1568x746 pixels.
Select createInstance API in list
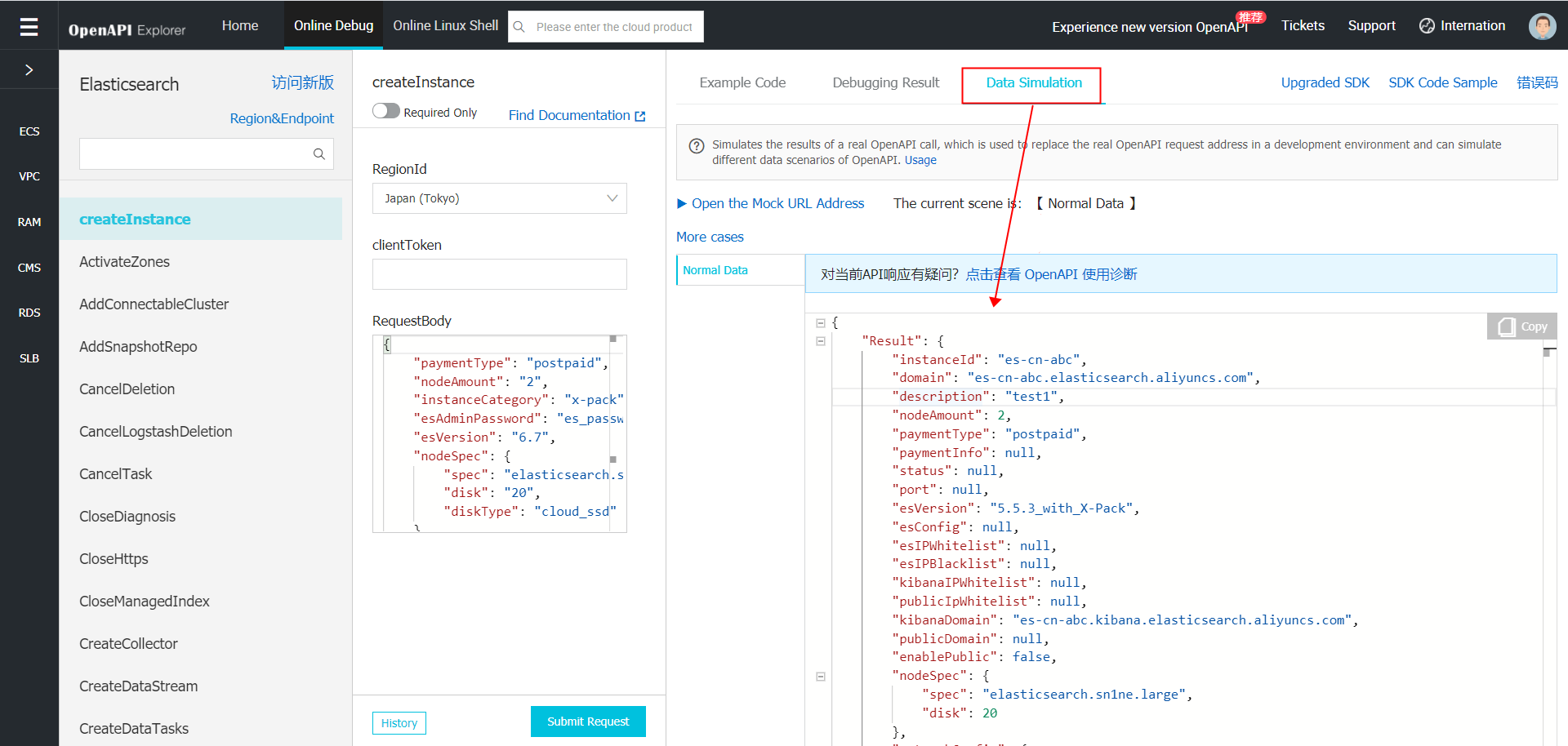tap(201, 219)
